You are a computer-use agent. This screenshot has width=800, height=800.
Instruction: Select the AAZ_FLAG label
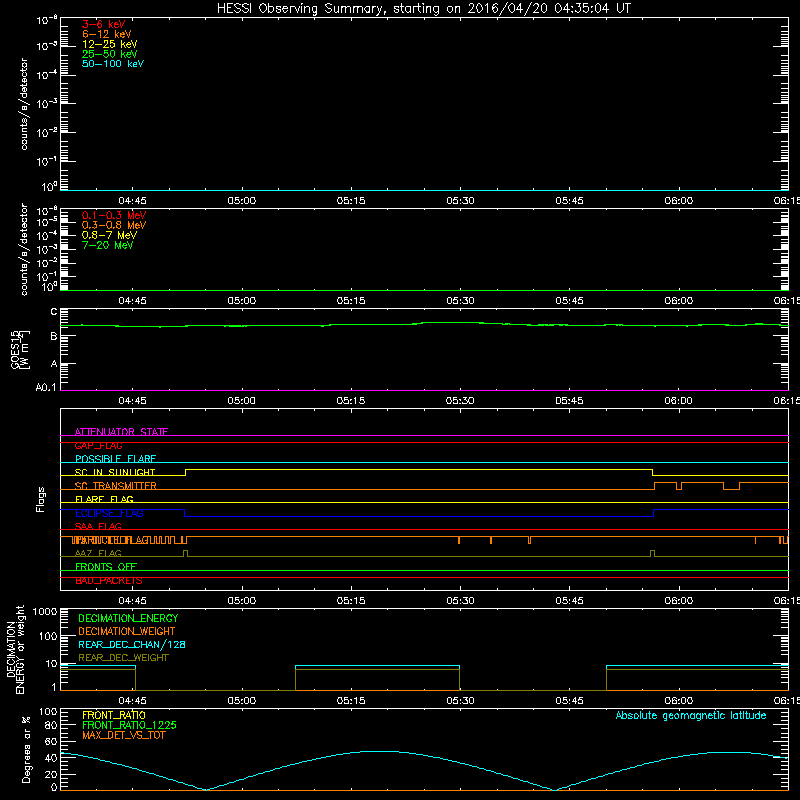coord(98,553)
